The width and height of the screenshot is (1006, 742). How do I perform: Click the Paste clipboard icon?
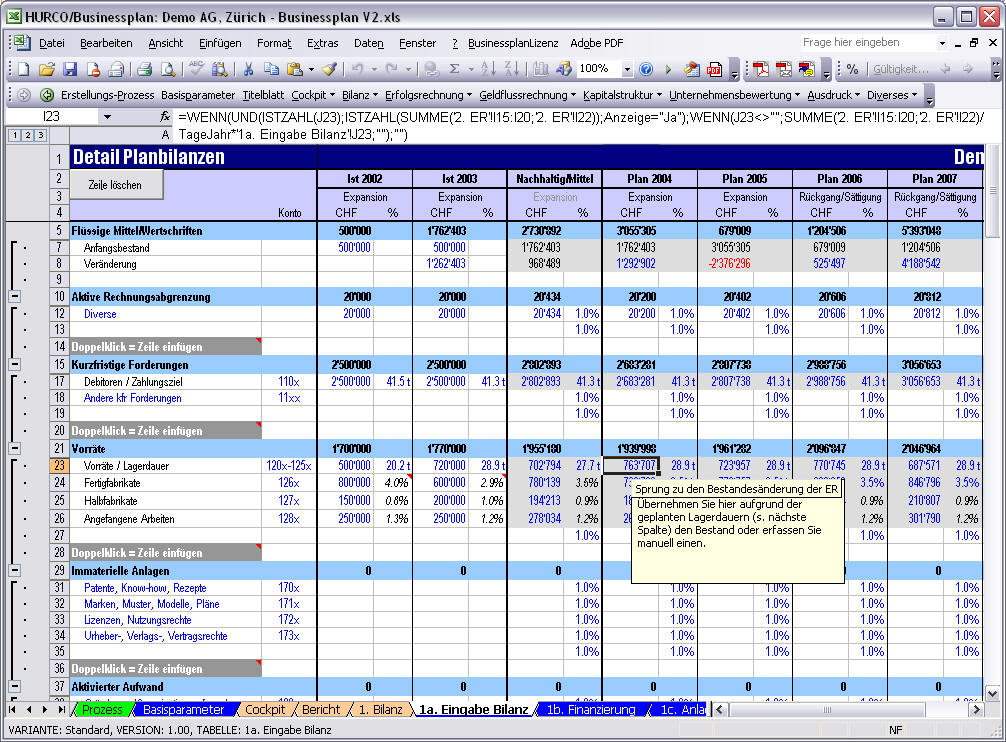click(294, 69)
